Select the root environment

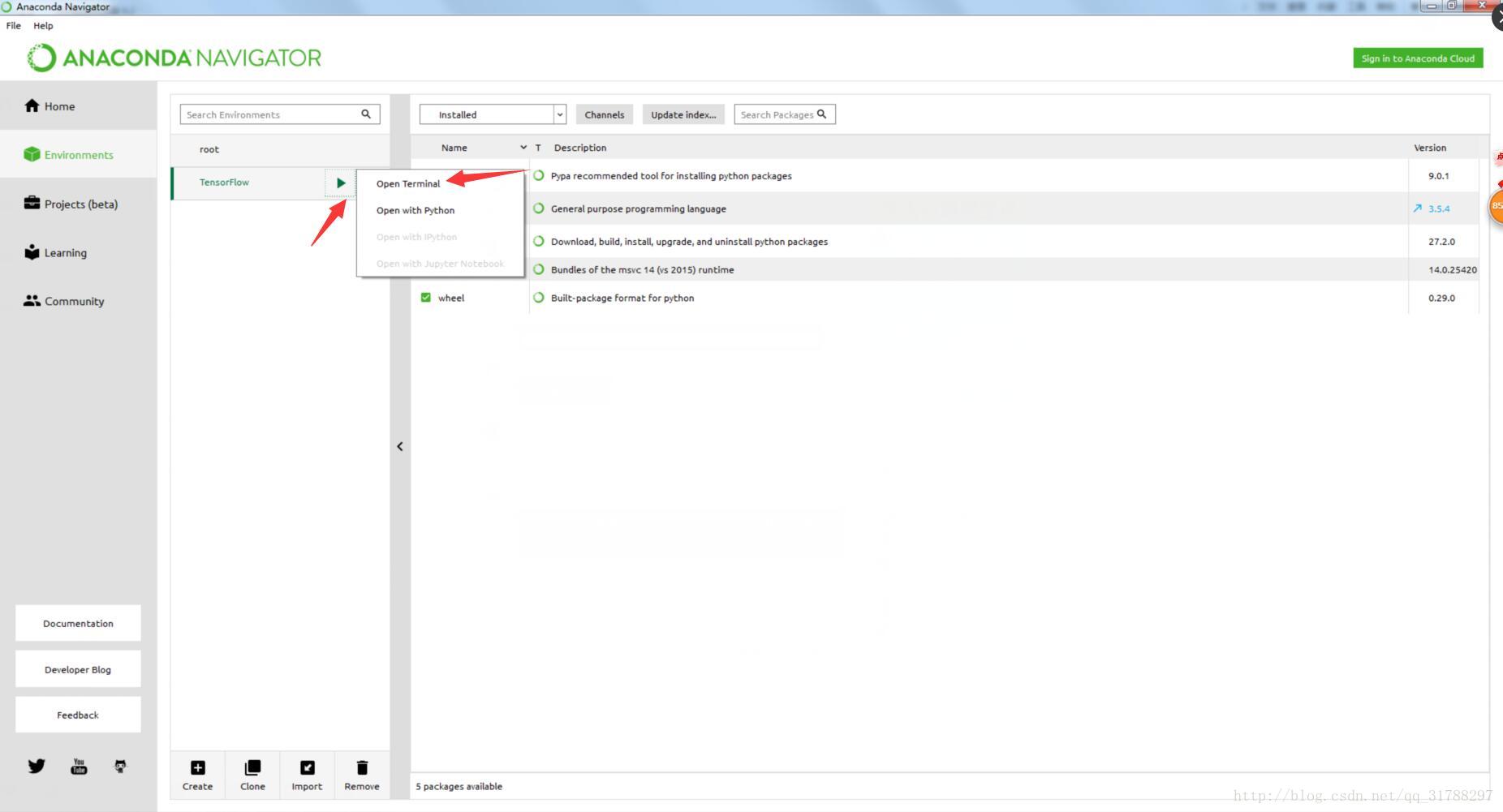click(280, 149)
